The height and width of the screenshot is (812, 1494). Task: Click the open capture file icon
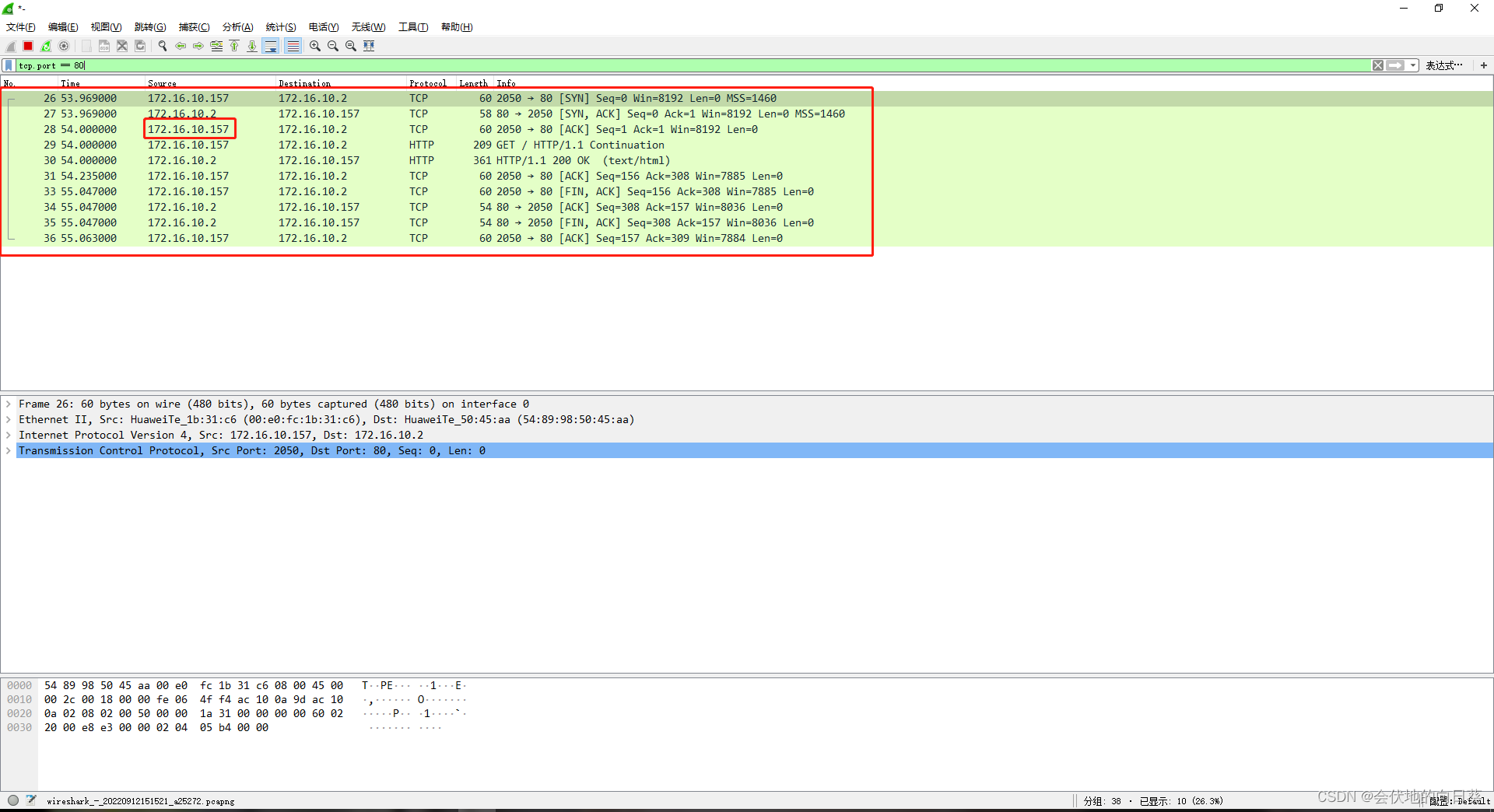86,46
